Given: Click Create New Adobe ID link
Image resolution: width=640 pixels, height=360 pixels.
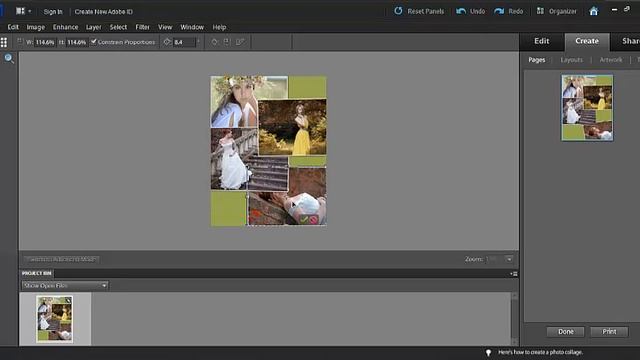Looking at the screenshot, I should click(x=104, y=11).
